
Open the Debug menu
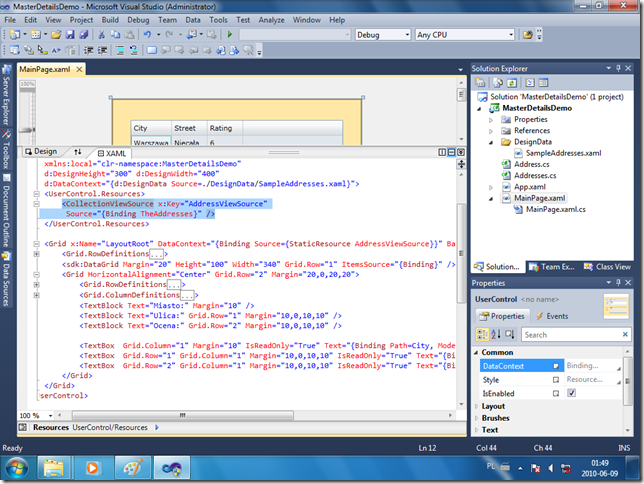tap(138, 20)
